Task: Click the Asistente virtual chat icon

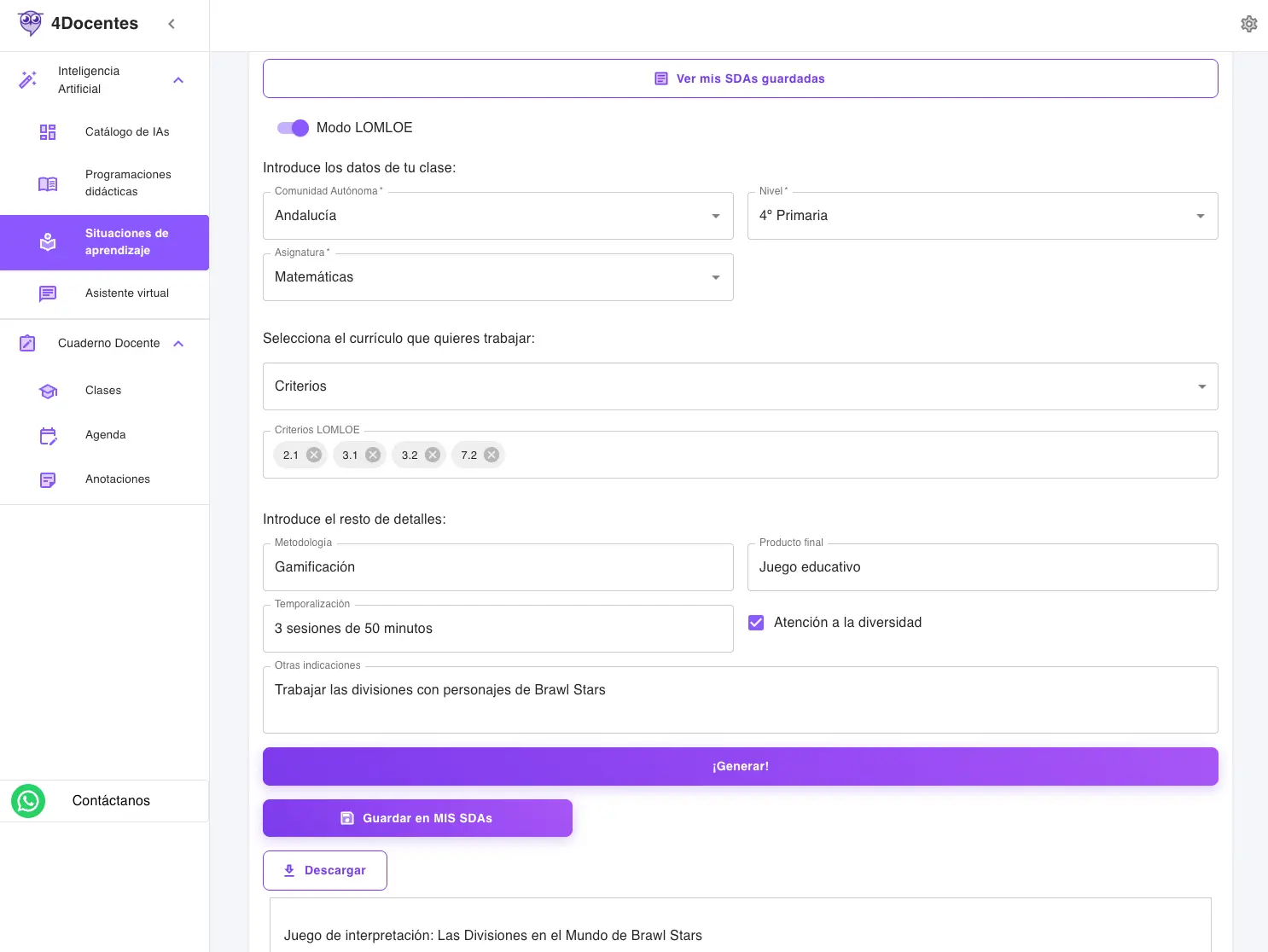Action: click(48, 294)
